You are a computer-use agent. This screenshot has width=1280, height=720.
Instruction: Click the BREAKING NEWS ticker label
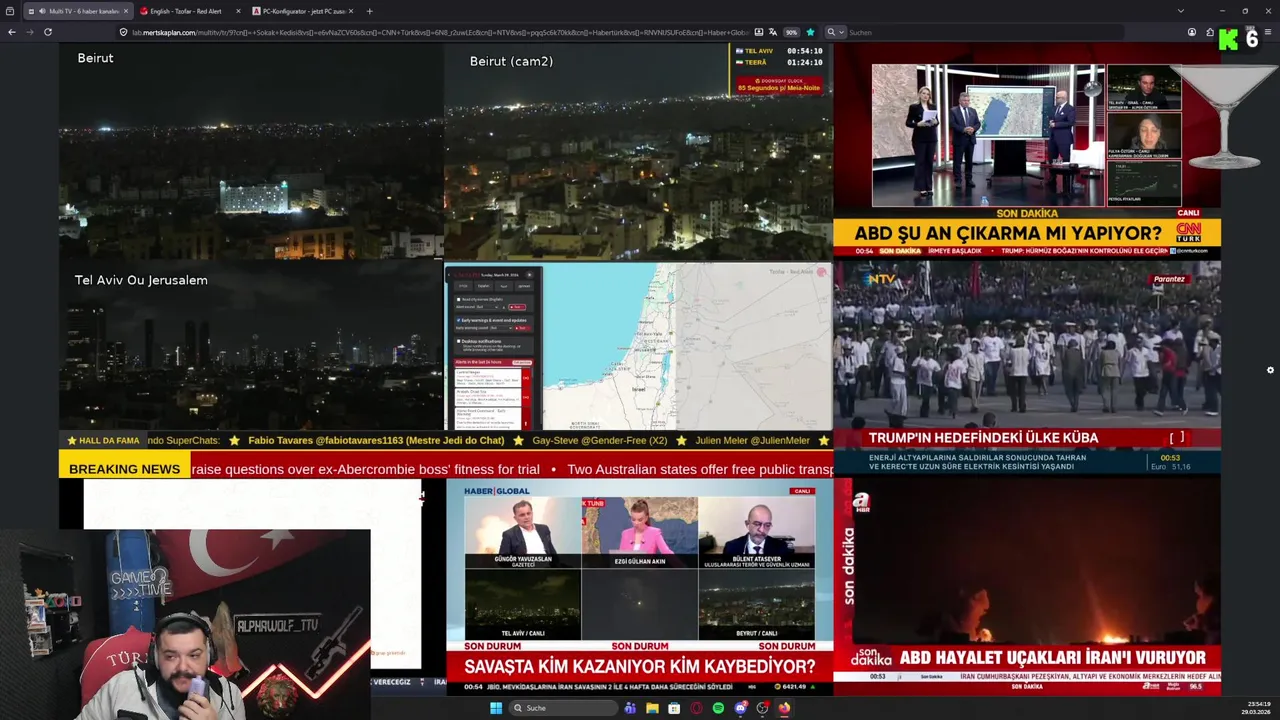click(124, 469)
